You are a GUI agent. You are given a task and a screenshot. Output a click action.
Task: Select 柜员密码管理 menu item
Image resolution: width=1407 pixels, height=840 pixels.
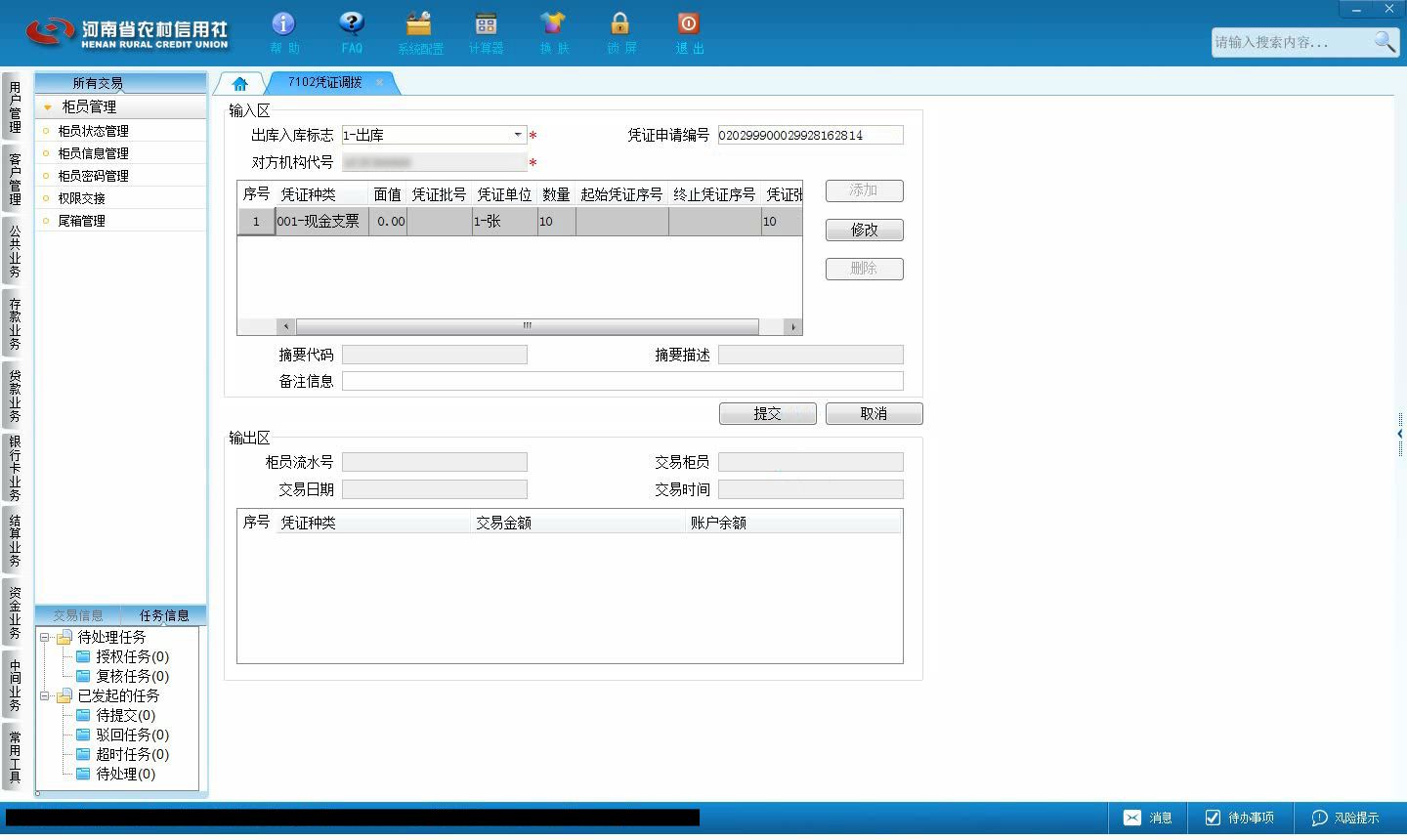93,176
